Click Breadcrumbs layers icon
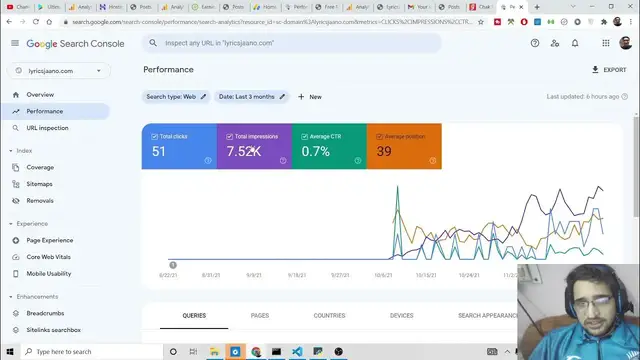 pos(16,313)
